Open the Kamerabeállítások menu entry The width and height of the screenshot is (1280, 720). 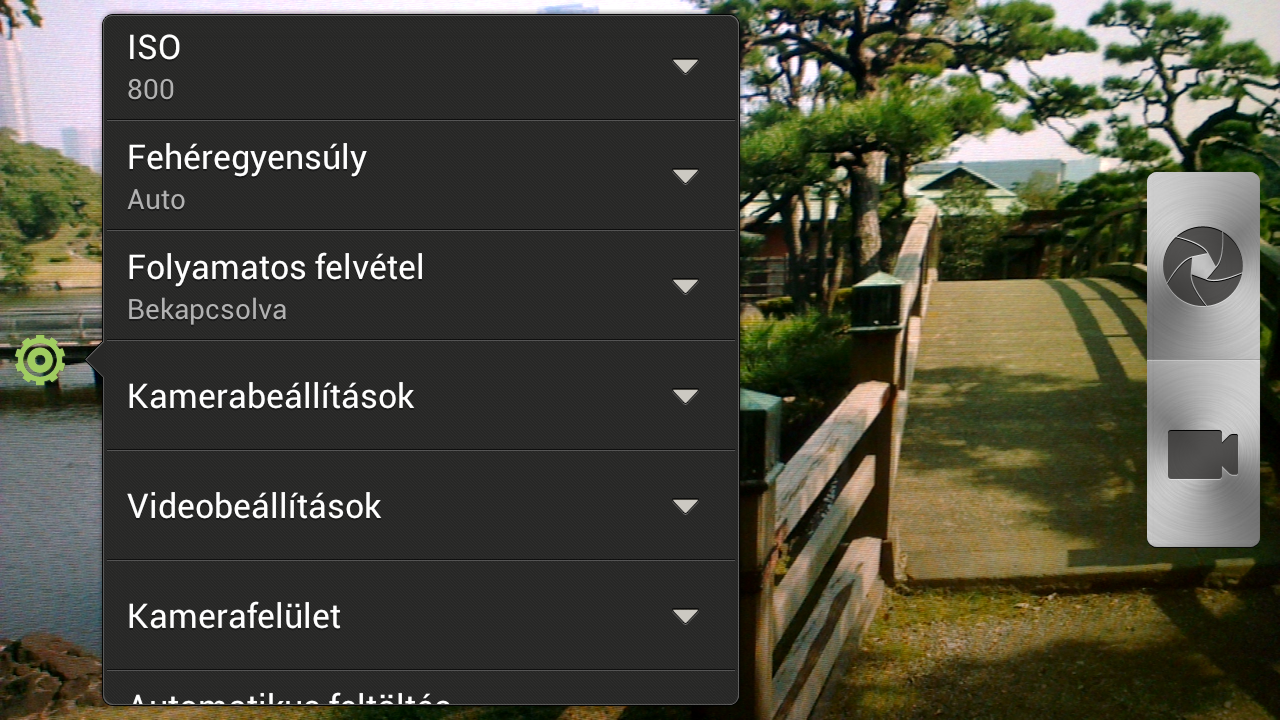(x=421, y=396)
